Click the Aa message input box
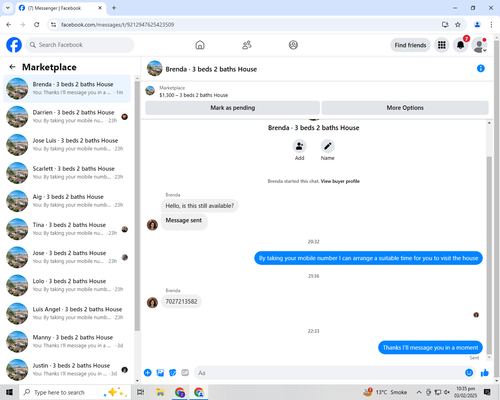The width and height of the screenshot is (500, 400). point(328,373)
